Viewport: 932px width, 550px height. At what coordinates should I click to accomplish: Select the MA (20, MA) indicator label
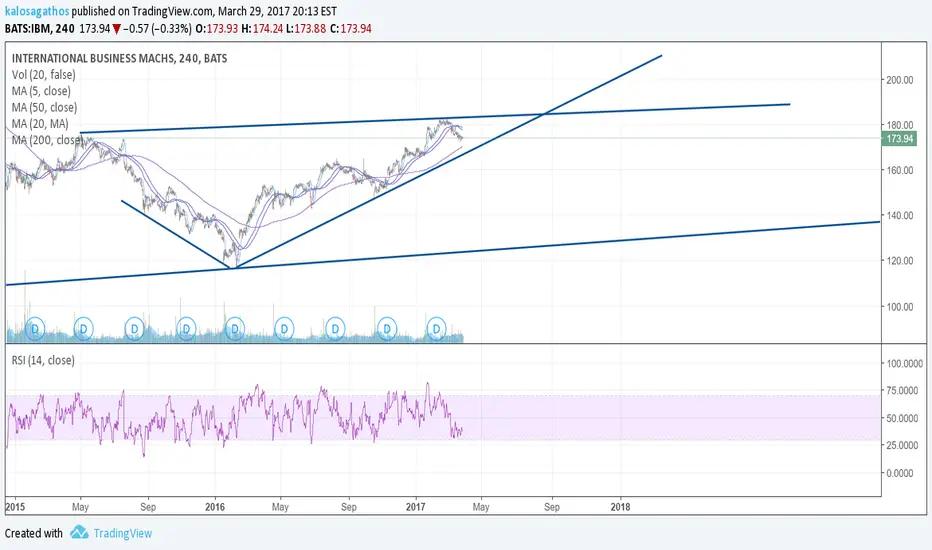tap(40, 124)
